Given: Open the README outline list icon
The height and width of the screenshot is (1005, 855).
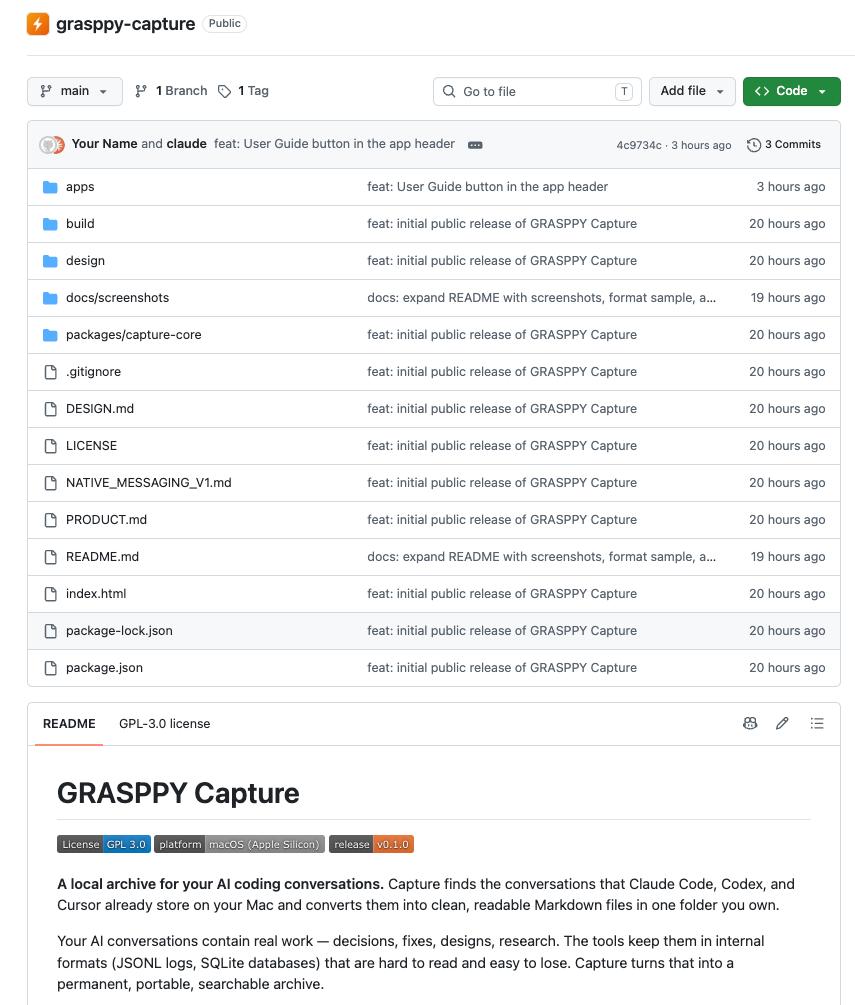Looking at the screenshot, I should [x=817, y=724].
